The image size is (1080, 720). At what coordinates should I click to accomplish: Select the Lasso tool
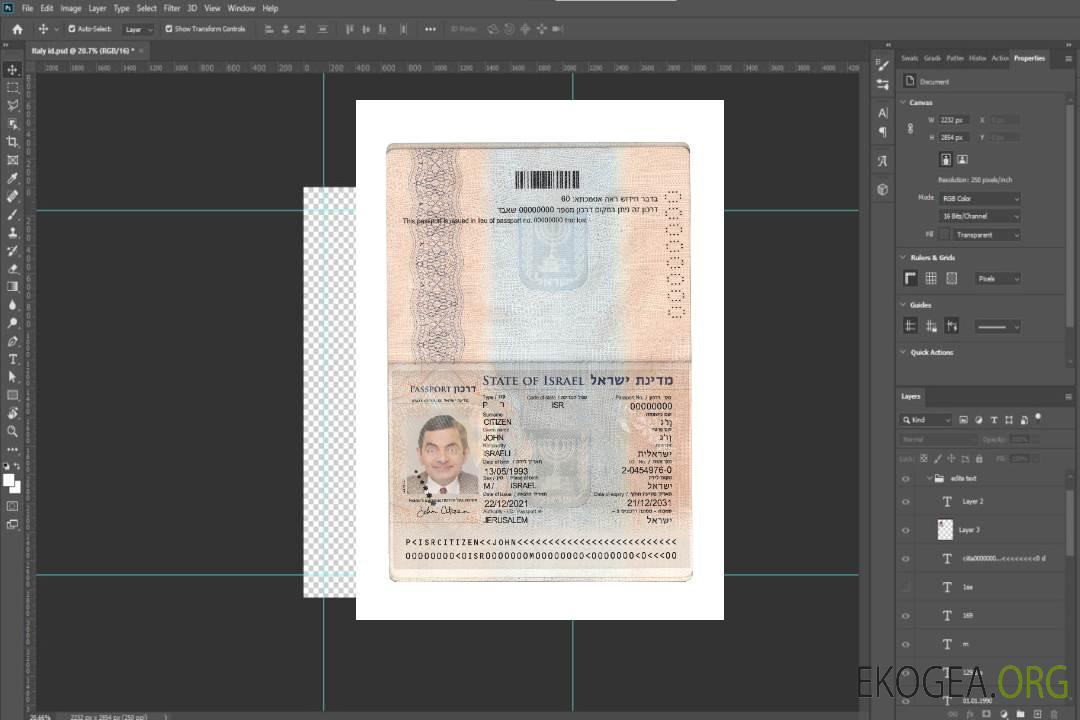[12, 105]
